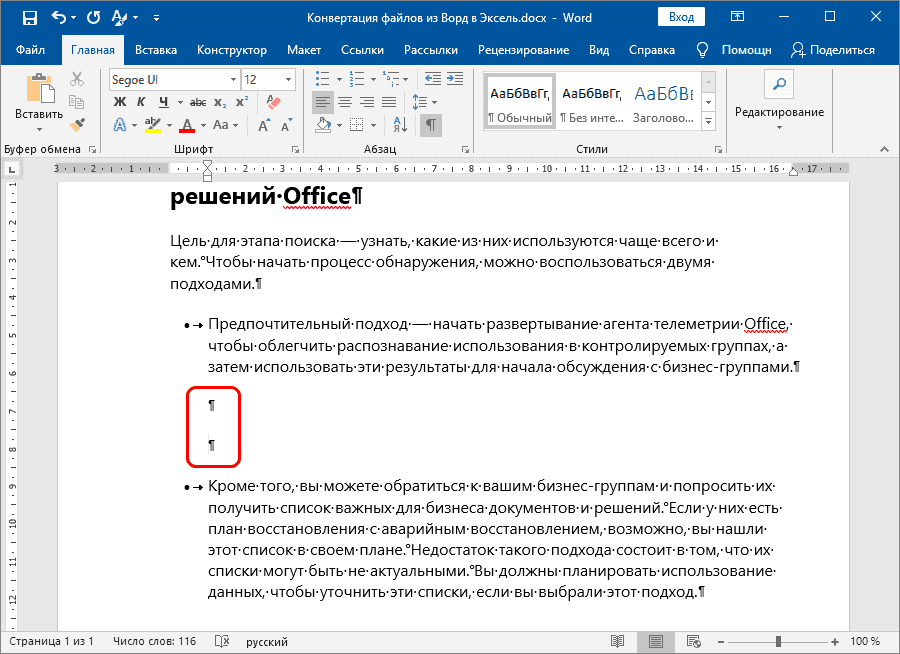900x654 pixels.
Task: Open the Рецензирование tab
Action: tap(529, 49)
